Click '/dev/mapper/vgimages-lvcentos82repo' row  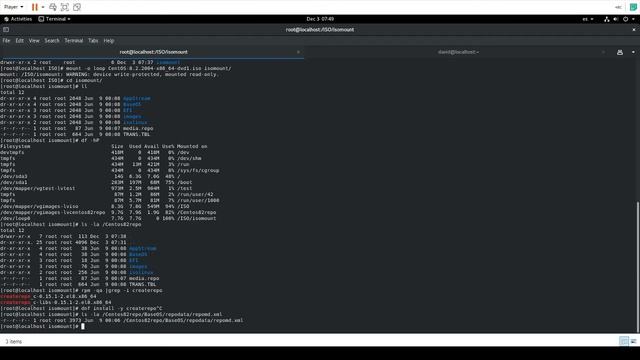[x=108, y=212]
